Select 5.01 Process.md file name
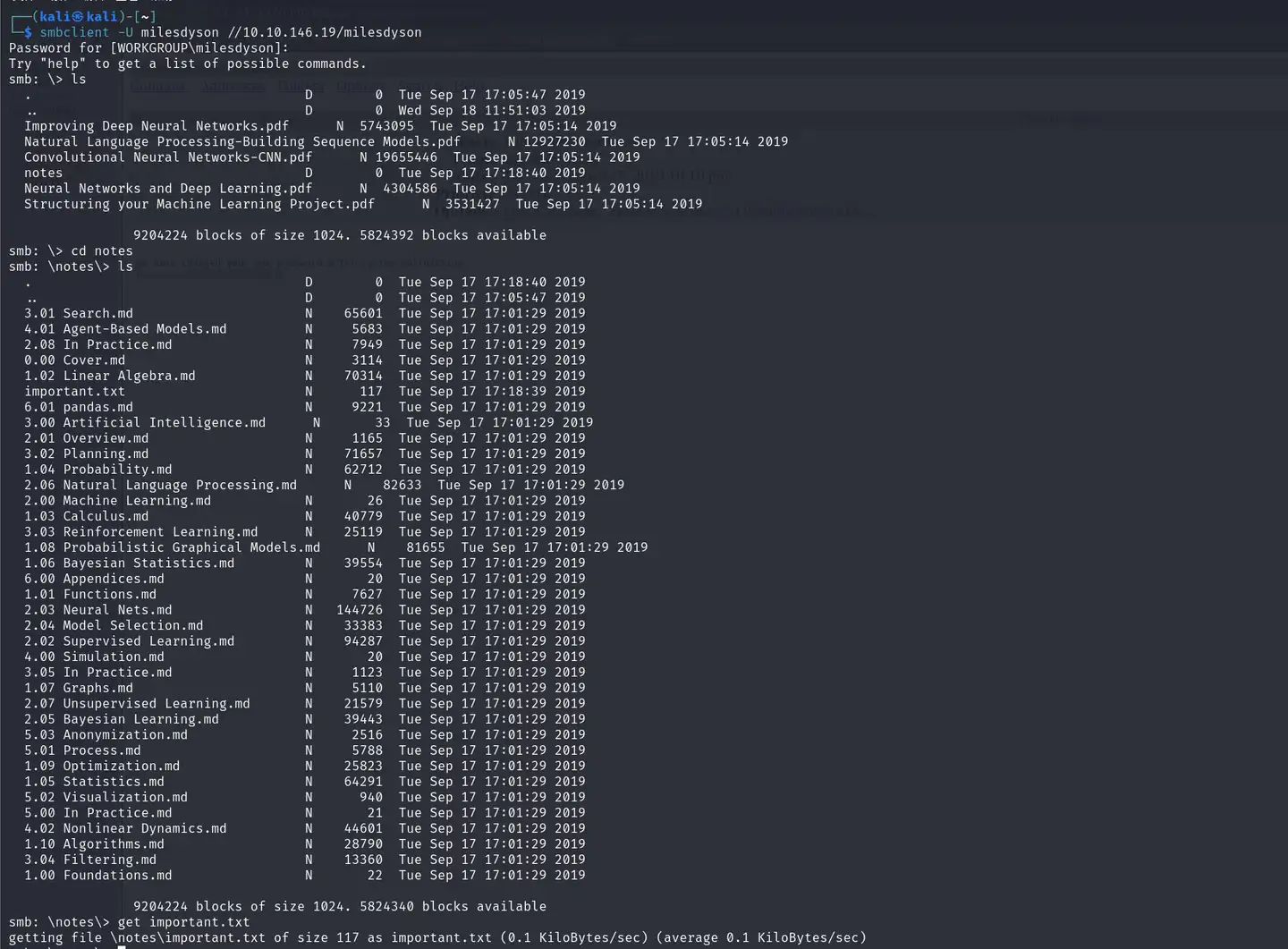Viewport: 1288px width, 949px height. 82,751
